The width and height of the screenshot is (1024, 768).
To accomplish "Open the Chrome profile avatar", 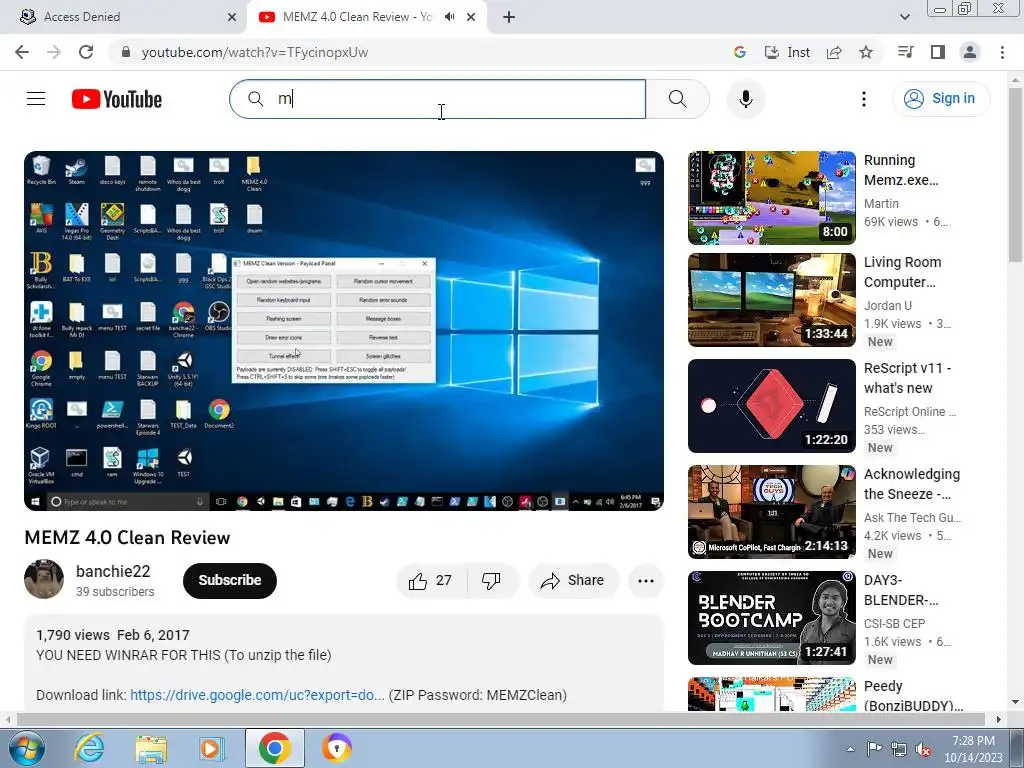I will 970,52.
